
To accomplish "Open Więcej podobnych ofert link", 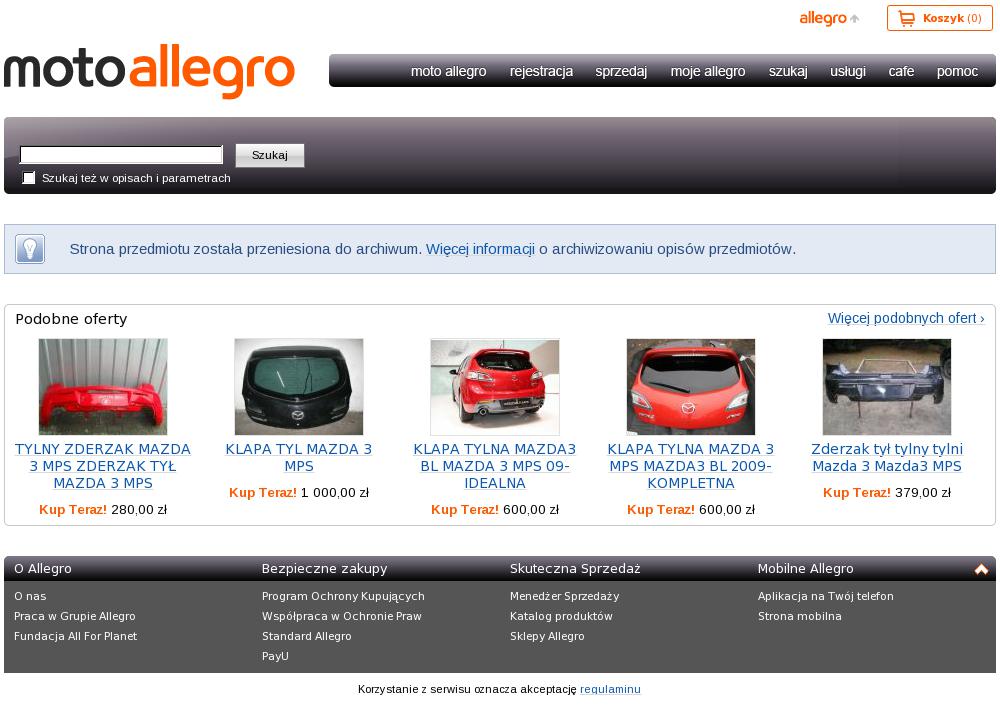I will (906, 318).
